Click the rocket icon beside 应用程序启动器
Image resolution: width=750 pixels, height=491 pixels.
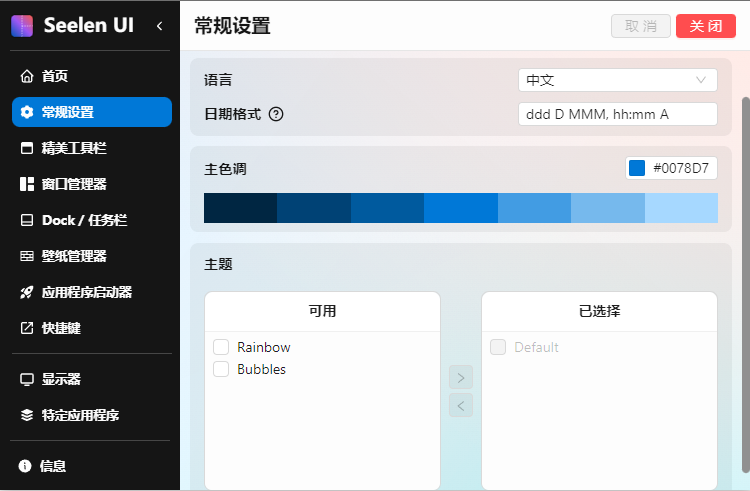click(27, 292)
